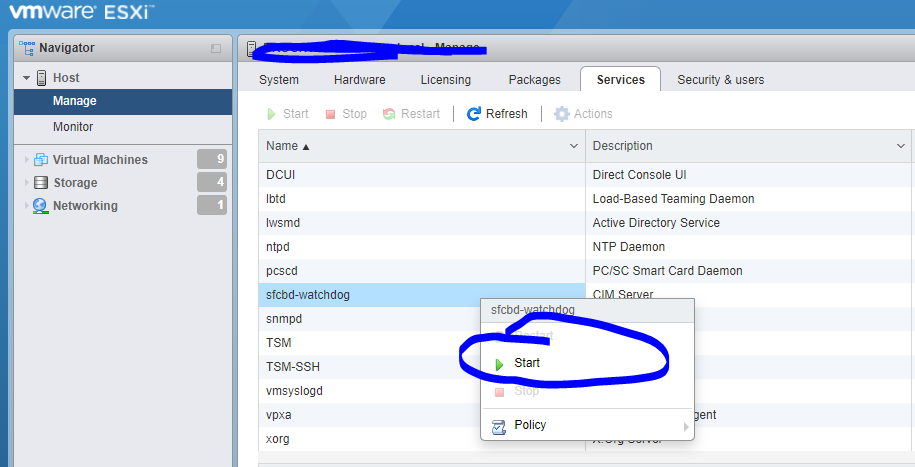This screenshot has height=467, width=915.
Task: Collapse the Navigator panel with minimize icon
Action: (x=216, y=48)
